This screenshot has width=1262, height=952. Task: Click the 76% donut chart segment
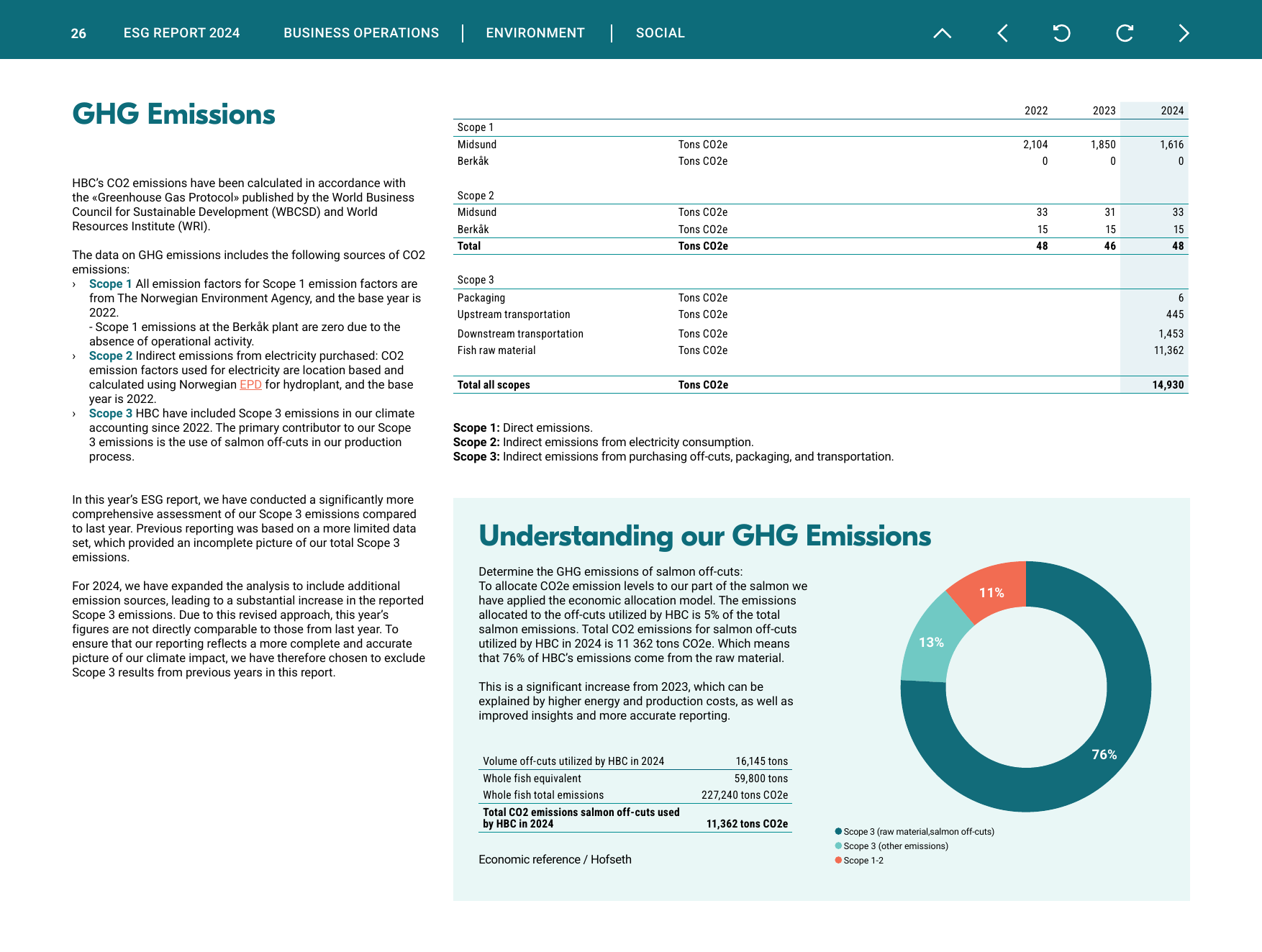coord(1105,755)
